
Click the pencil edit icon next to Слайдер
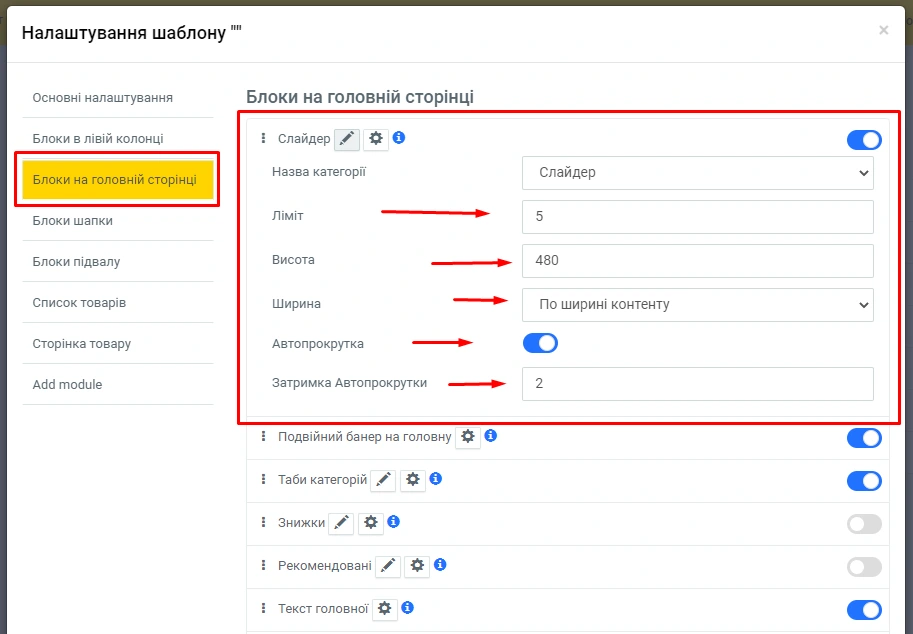tap(346, 139)
